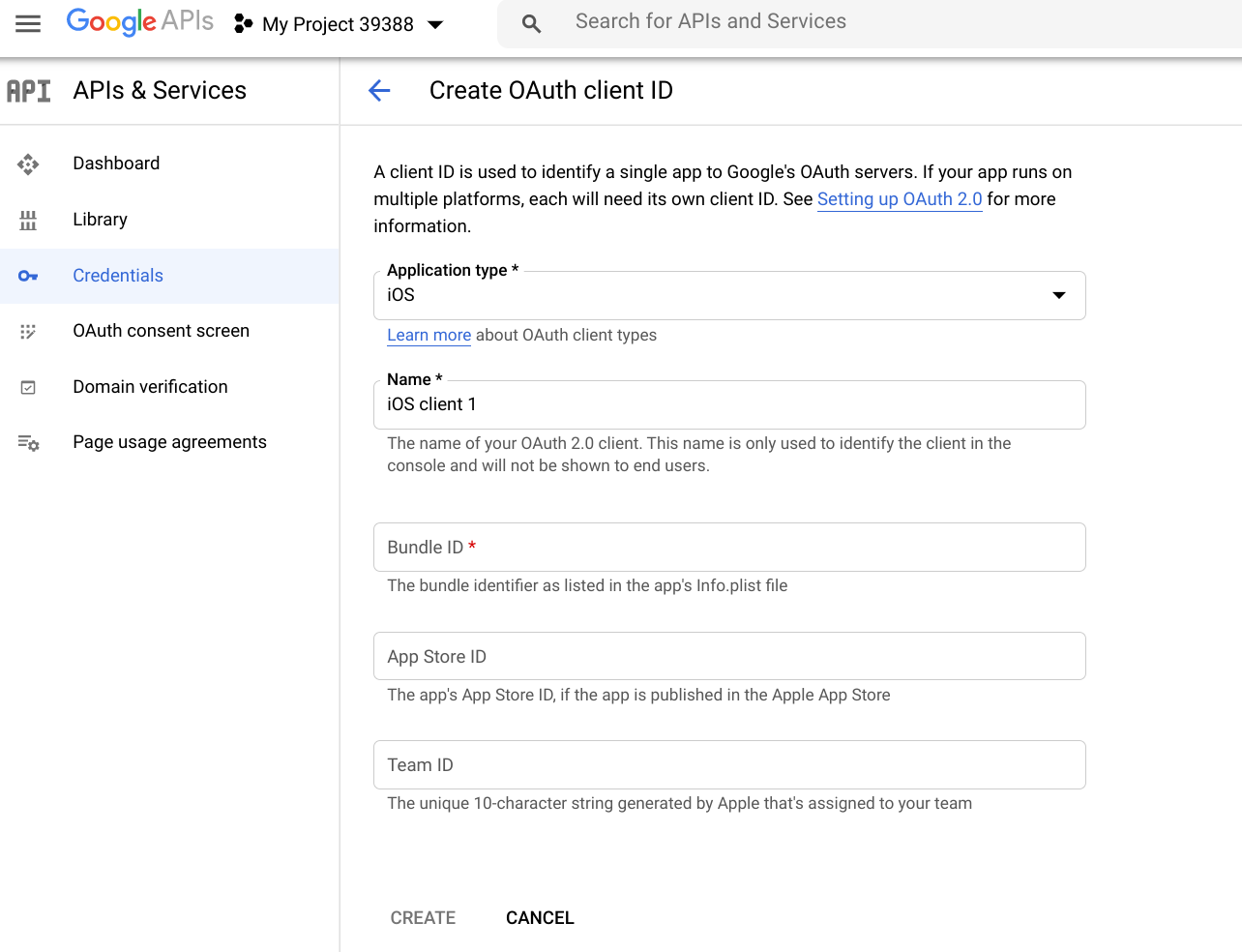Image resolution: width=1242 pixels, height=952 pixels.
Task: Open the hamburger navigation menu
Action: pos(28,24)
